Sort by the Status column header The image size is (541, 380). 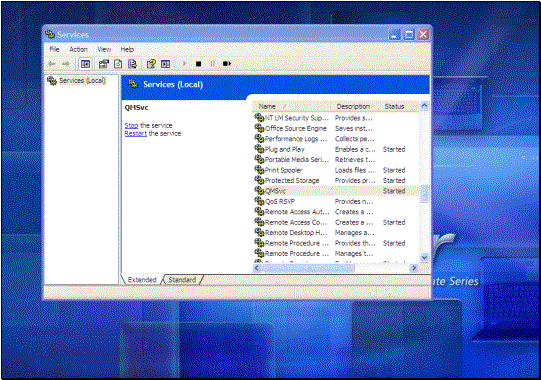point(400,106)
